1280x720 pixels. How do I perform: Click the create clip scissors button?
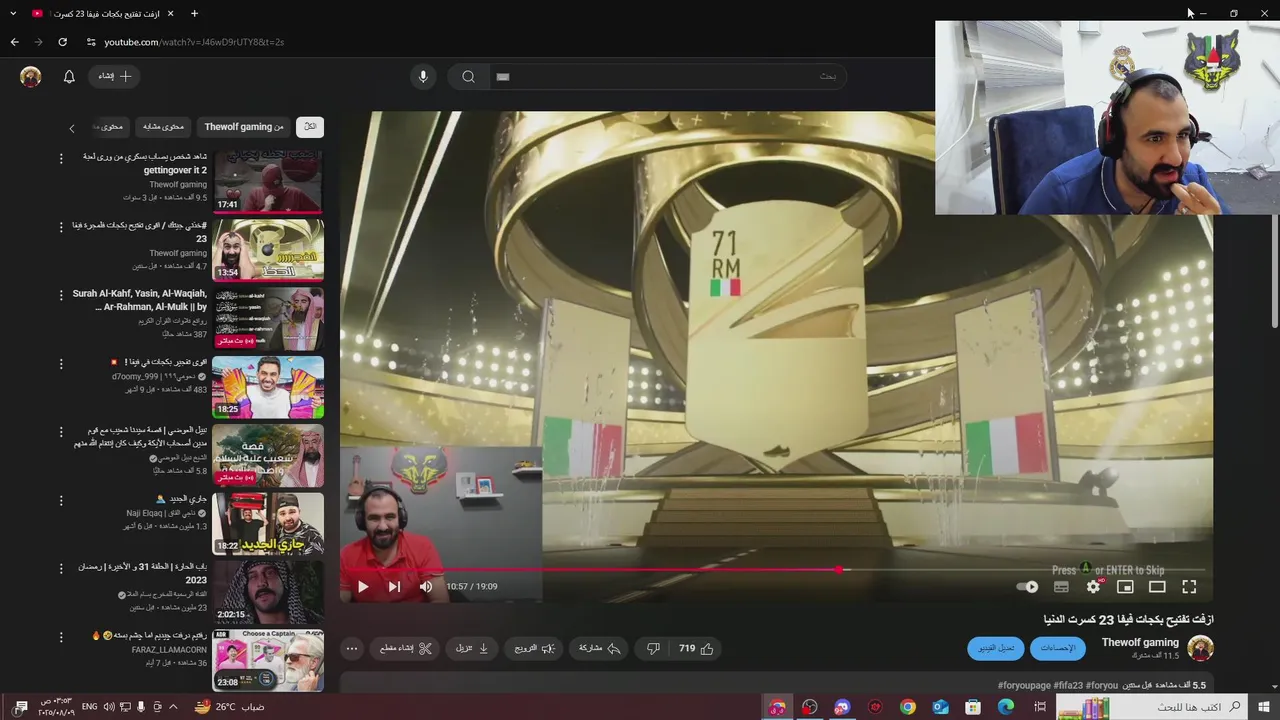pyautogui.click(x=406, y=648)
